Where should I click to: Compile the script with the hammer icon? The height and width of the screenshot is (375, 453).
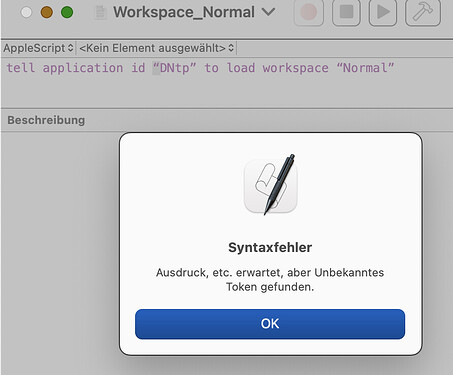pyautogui.click(x=423, y=12)
